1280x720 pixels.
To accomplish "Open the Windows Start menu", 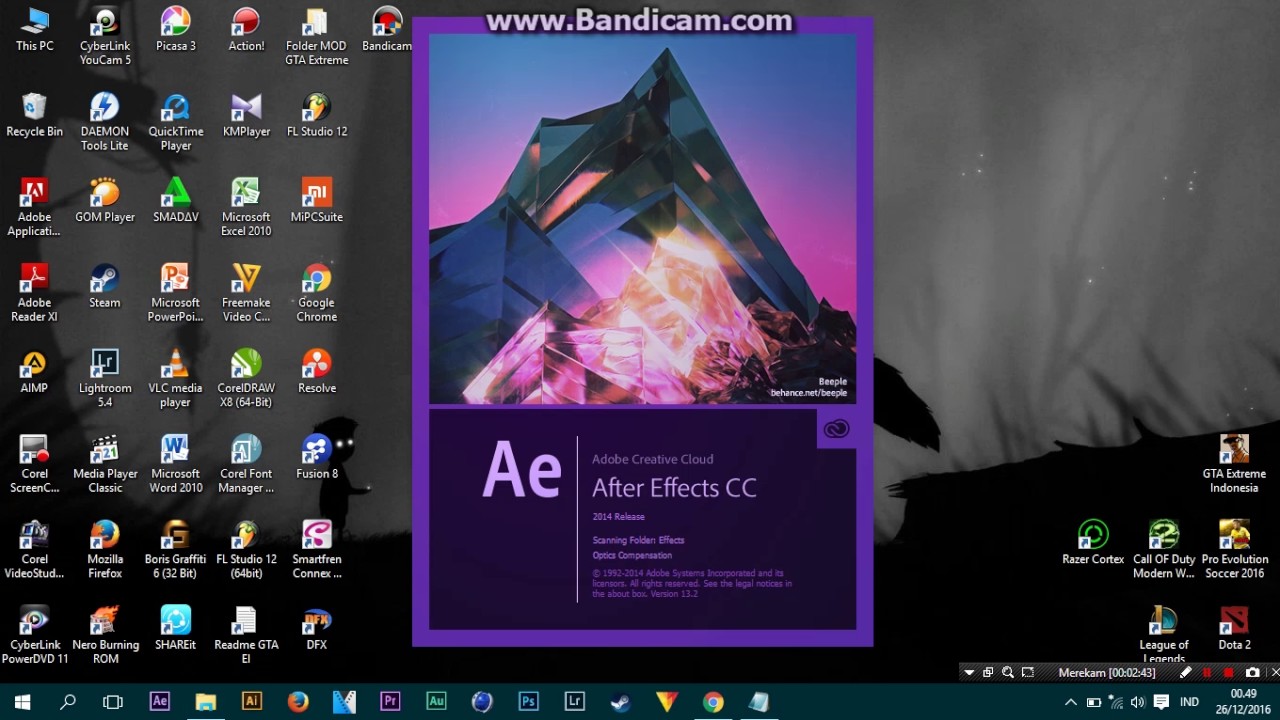I will (x=22, y=702).
